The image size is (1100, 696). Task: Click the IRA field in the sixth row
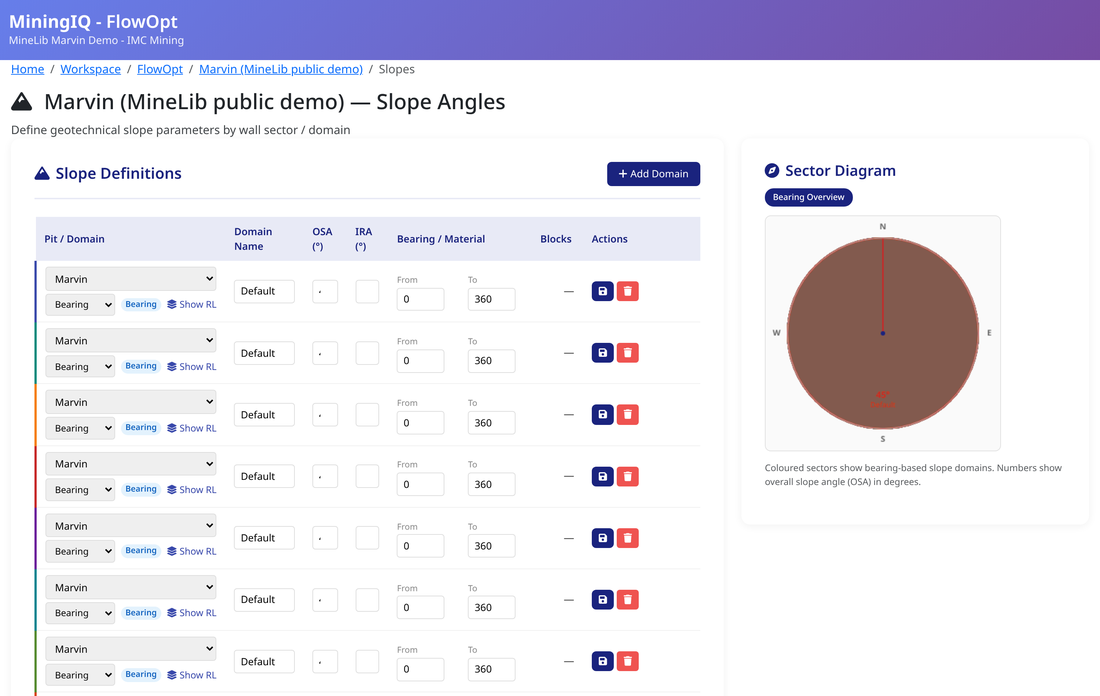pyautogui.click(x=367, y=600)
